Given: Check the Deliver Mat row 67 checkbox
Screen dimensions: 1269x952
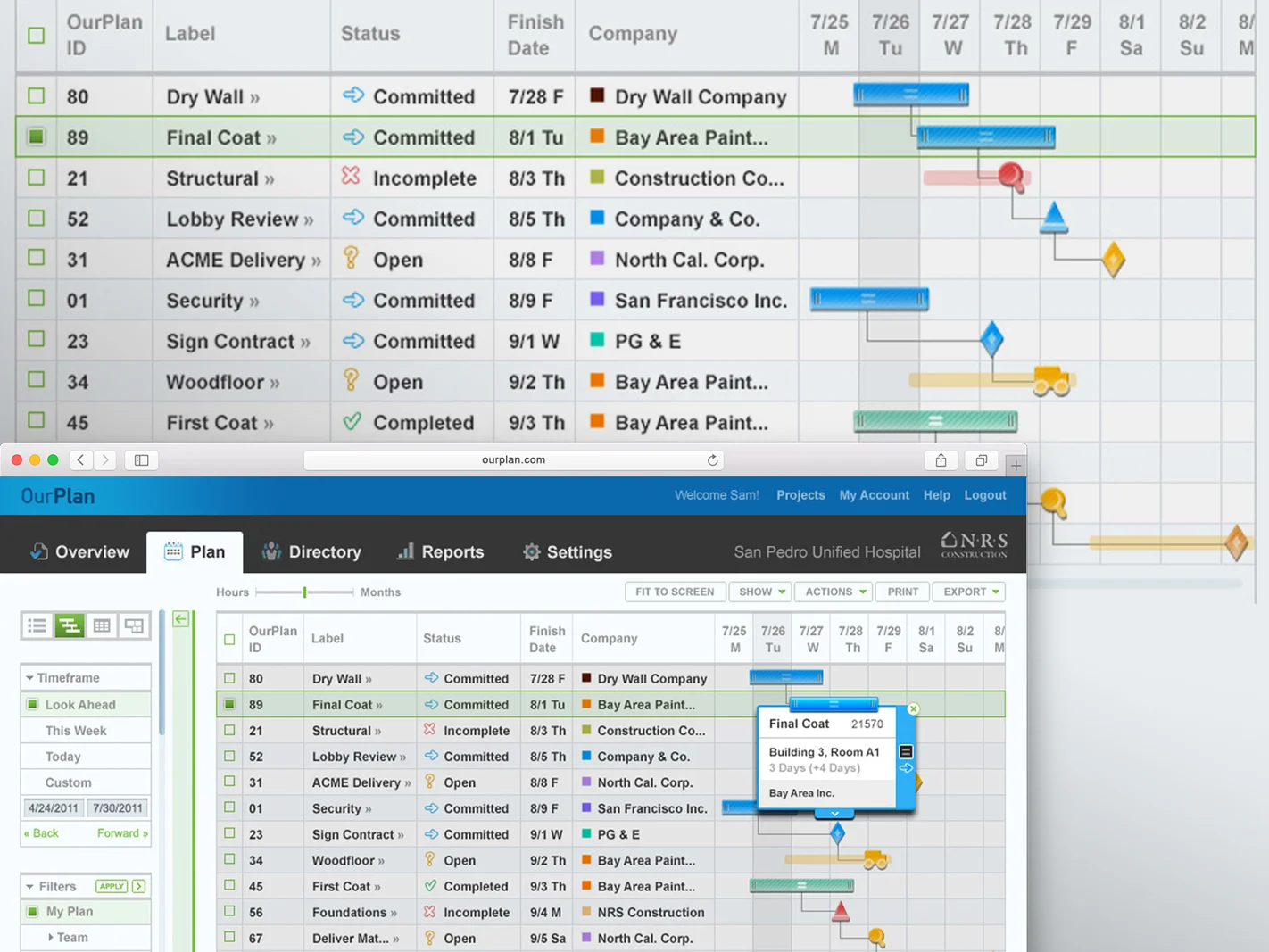Looking at the screenshot, I should [x=229, y=937].
